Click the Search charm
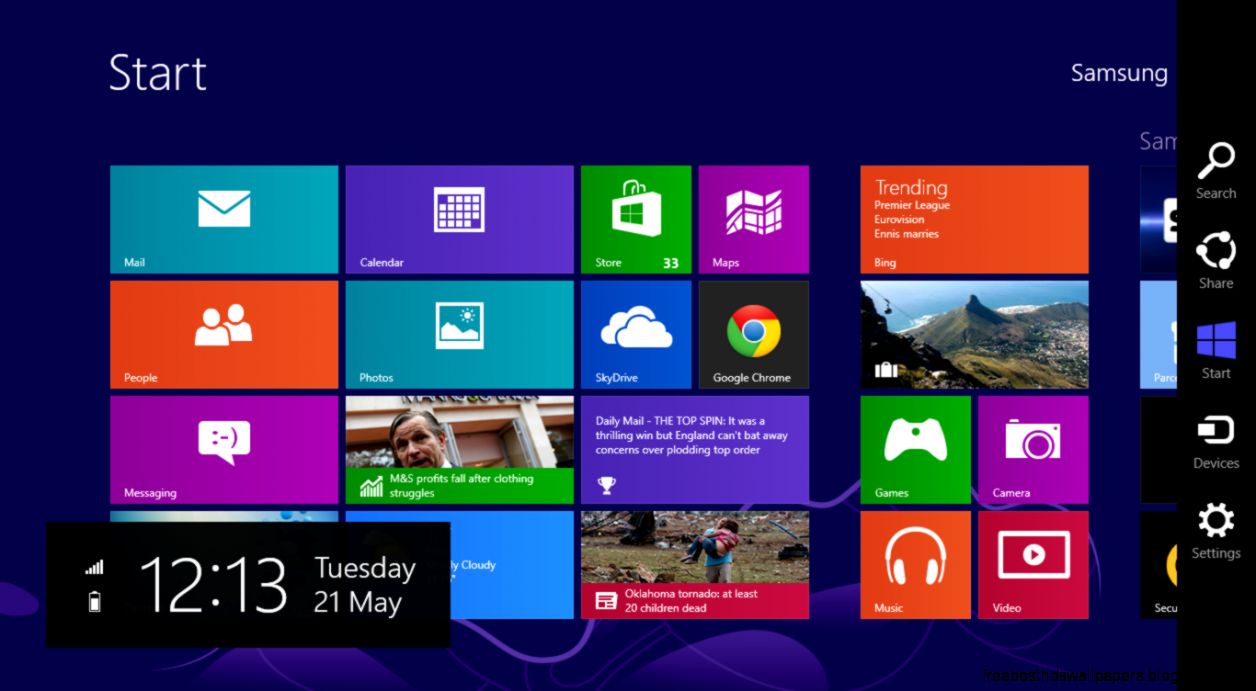The image size is (1256, 691). tap(1216, 170)
